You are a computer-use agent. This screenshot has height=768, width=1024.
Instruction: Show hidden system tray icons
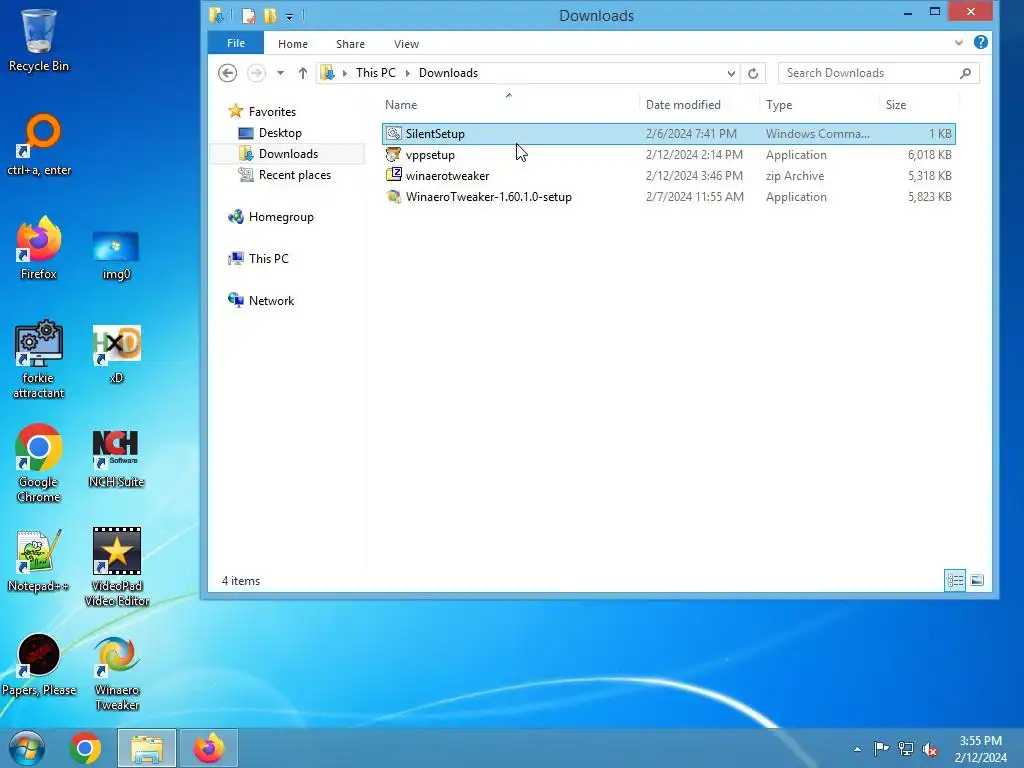coord(857,749)
